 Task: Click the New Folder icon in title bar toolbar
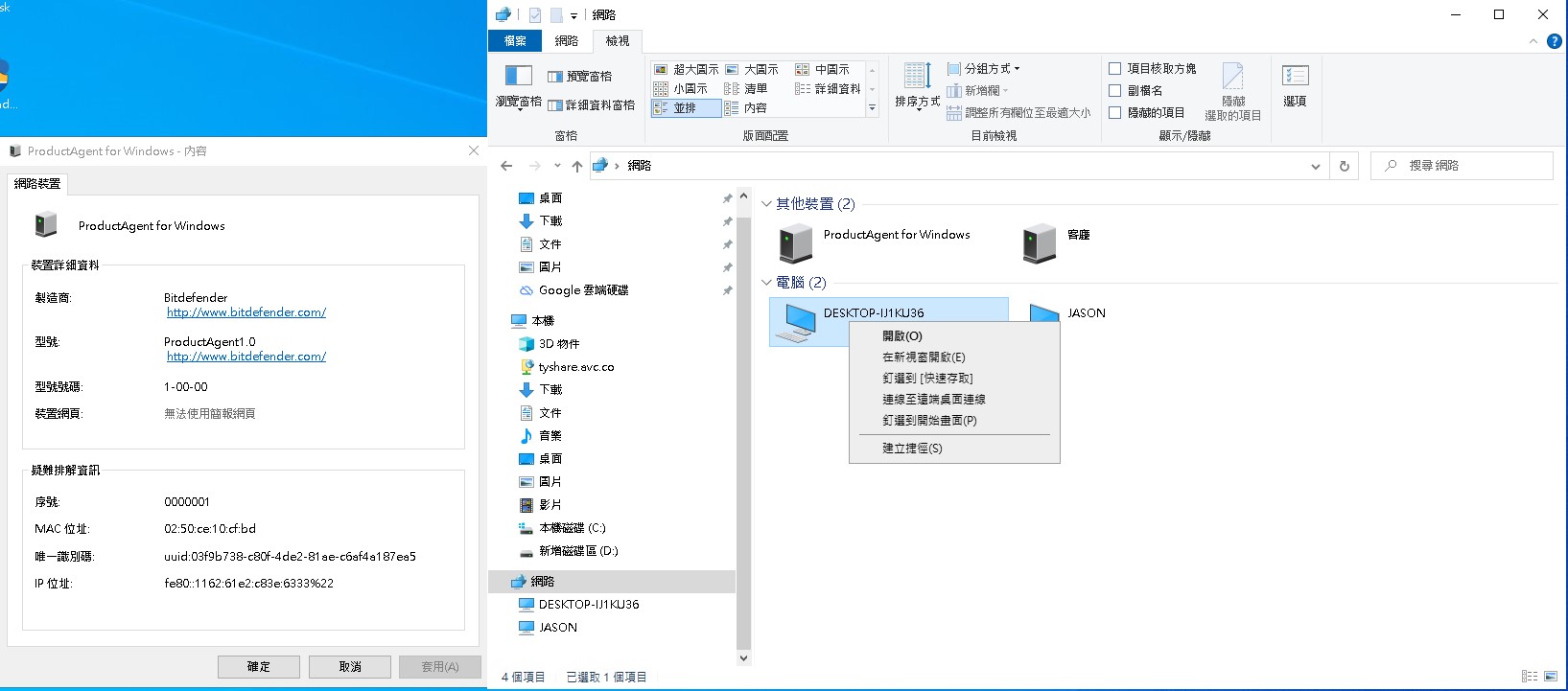(556, 15)
